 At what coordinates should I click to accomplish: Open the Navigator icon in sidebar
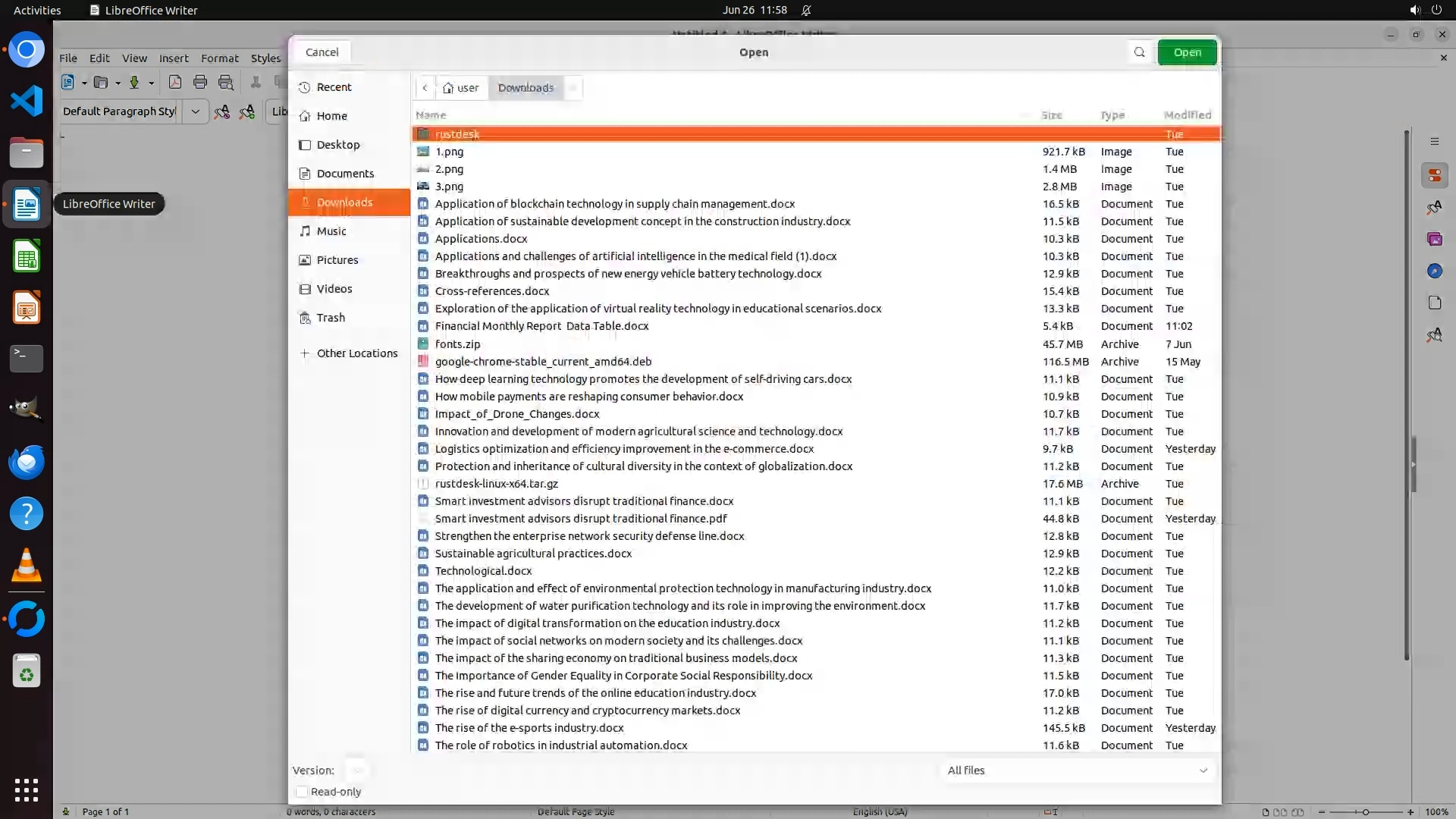coord(1434,271)
